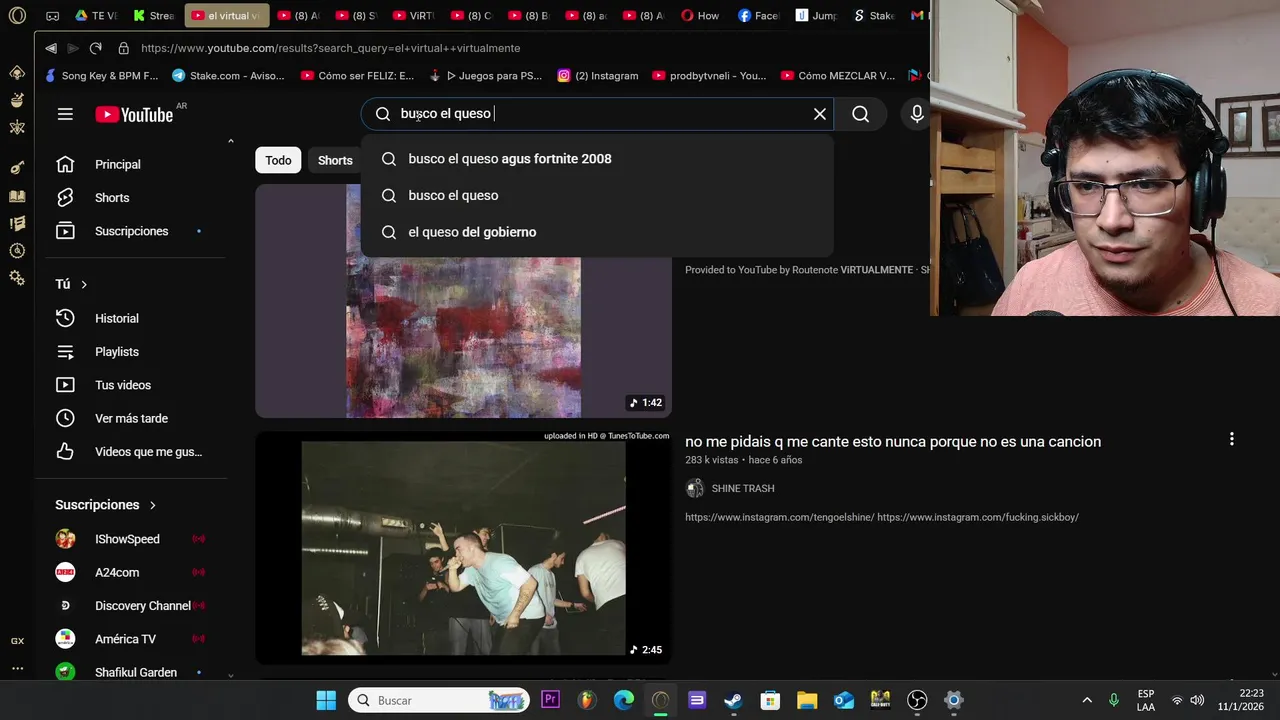
Task: Open bookmark 'Song Key & BPM F...'
Action: coord(102,75)
